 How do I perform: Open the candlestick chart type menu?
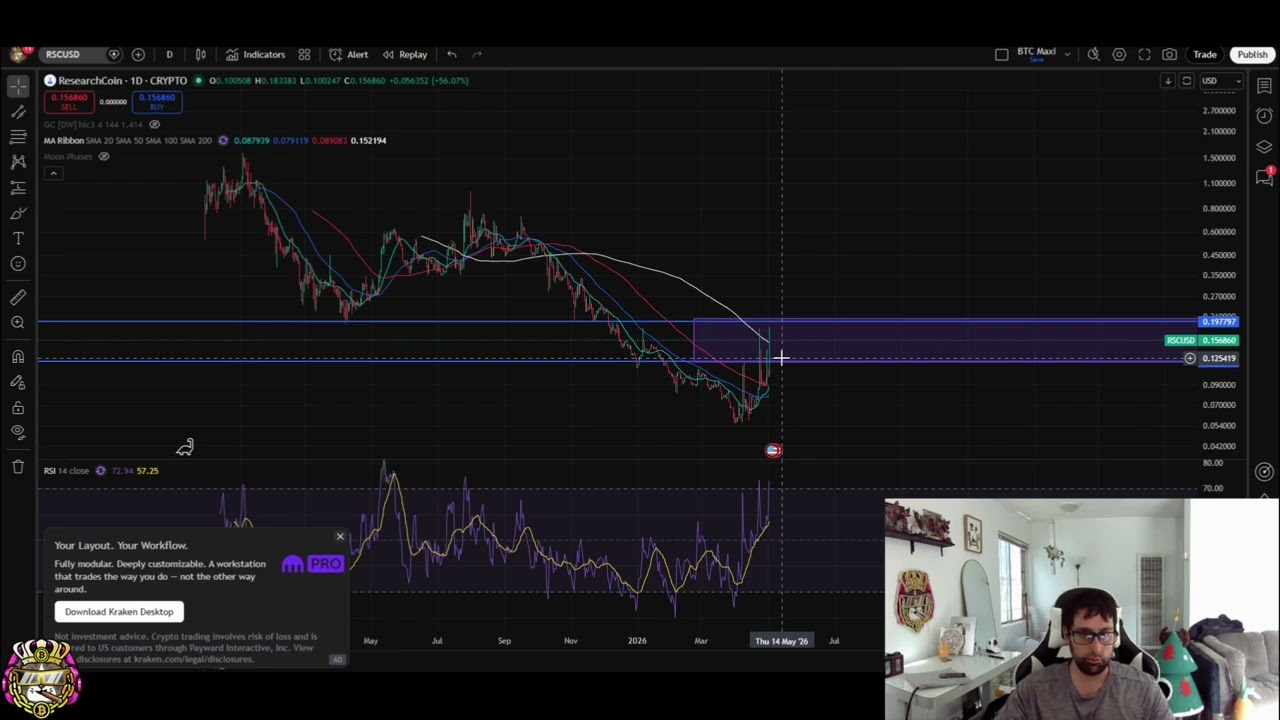tap(200, 54)
